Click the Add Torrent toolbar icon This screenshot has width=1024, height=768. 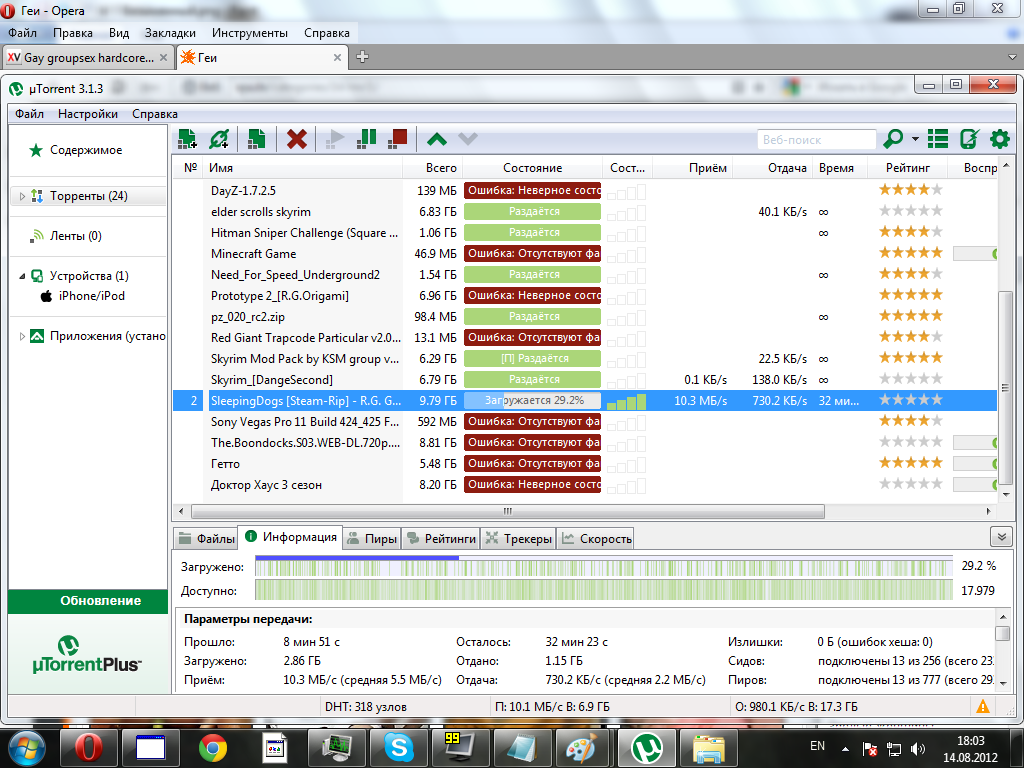coord(187,138)
